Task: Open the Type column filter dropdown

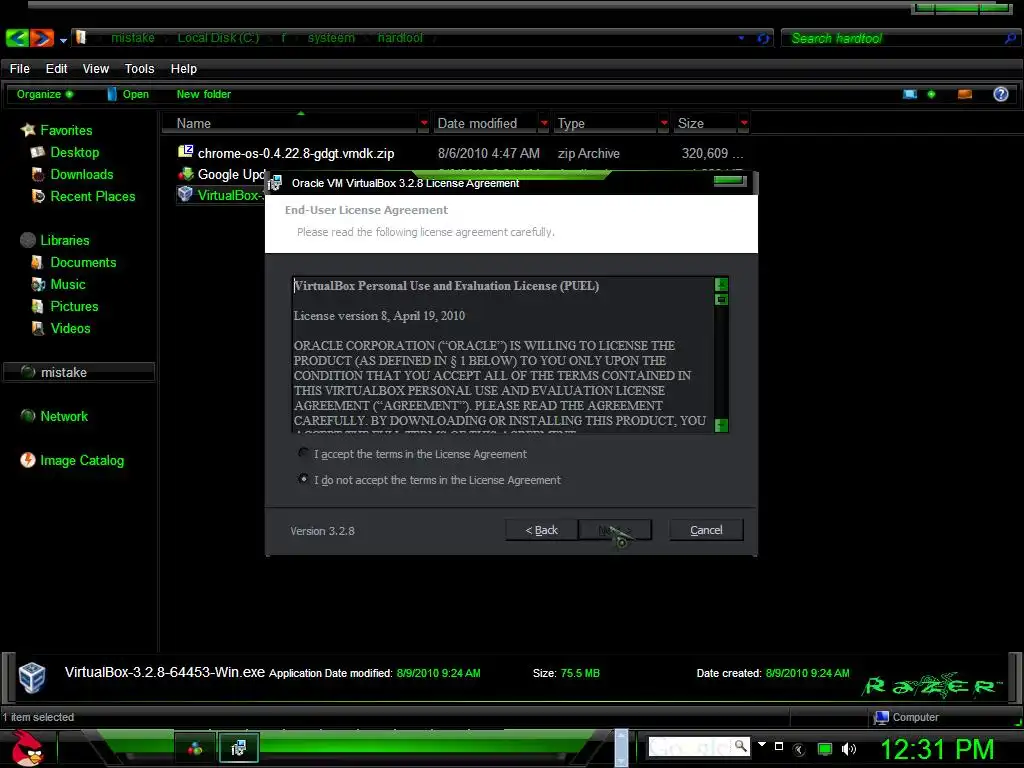Action: click(664, 123)
